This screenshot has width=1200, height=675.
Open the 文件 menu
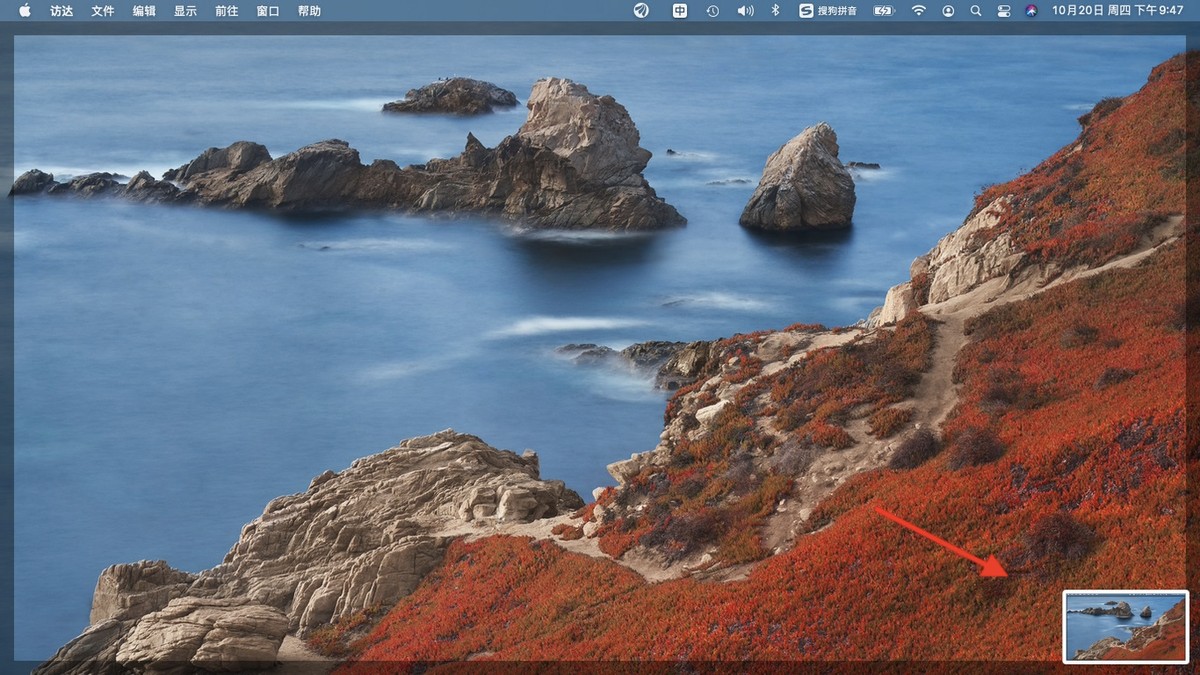(103, 11)
